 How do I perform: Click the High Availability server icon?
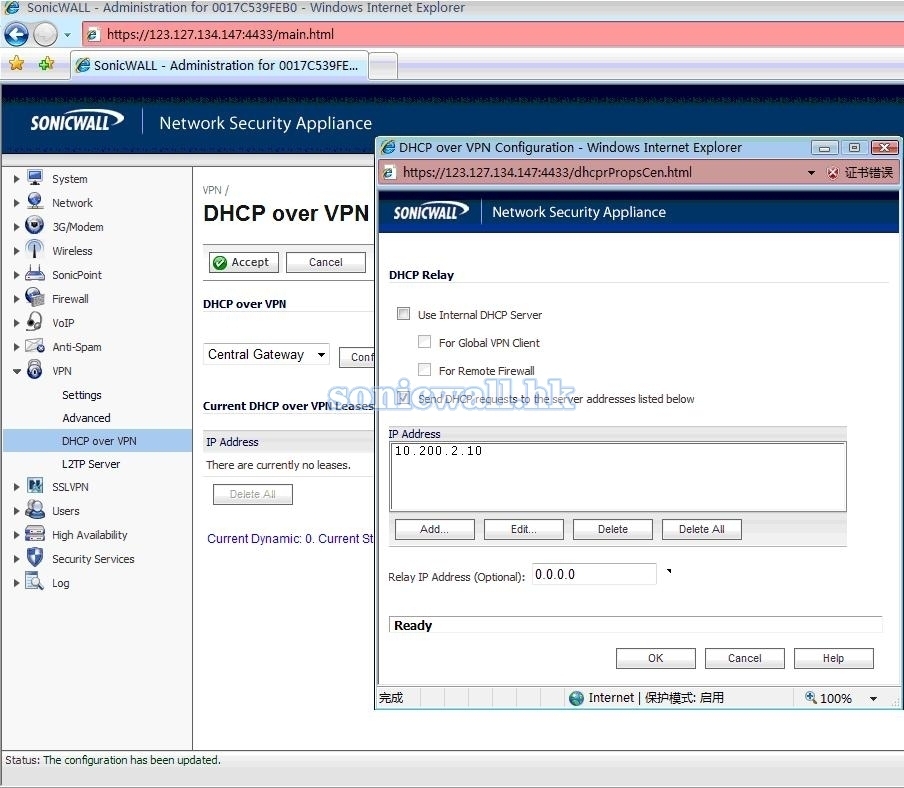[x=35, y=534]
